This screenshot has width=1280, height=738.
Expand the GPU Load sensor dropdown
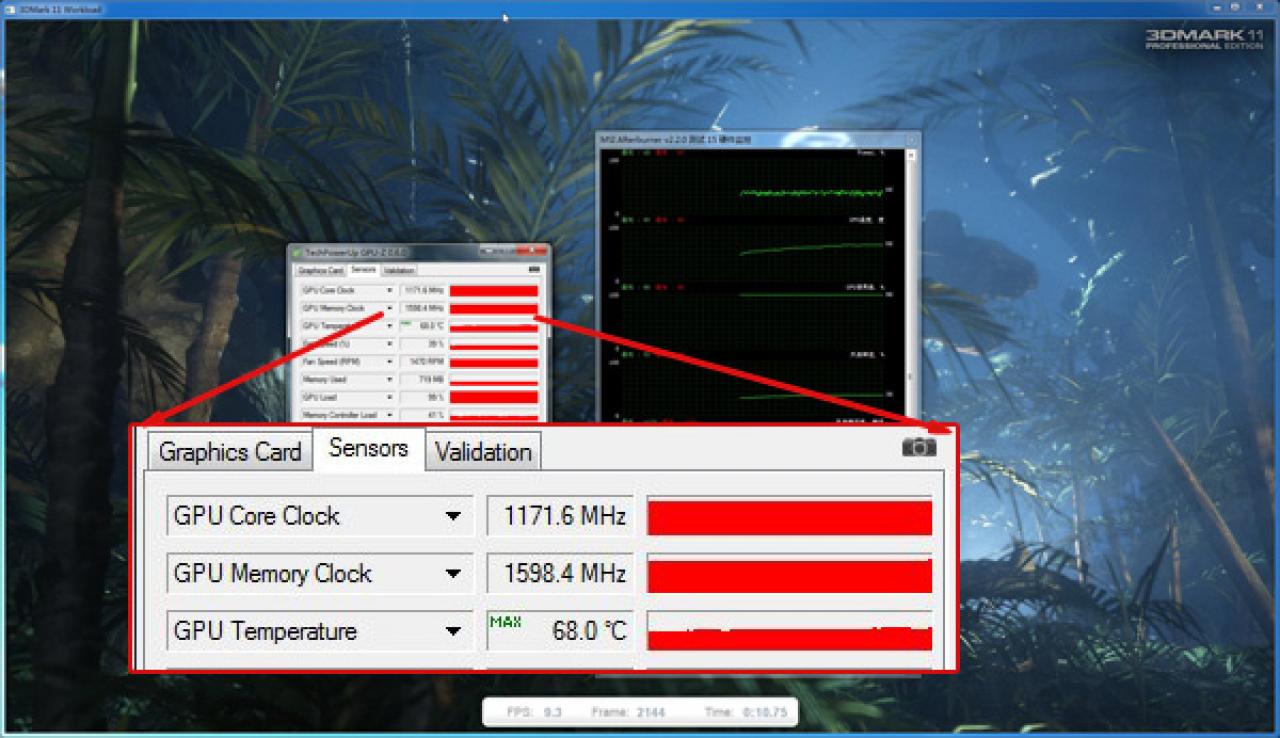pos(390,397)
